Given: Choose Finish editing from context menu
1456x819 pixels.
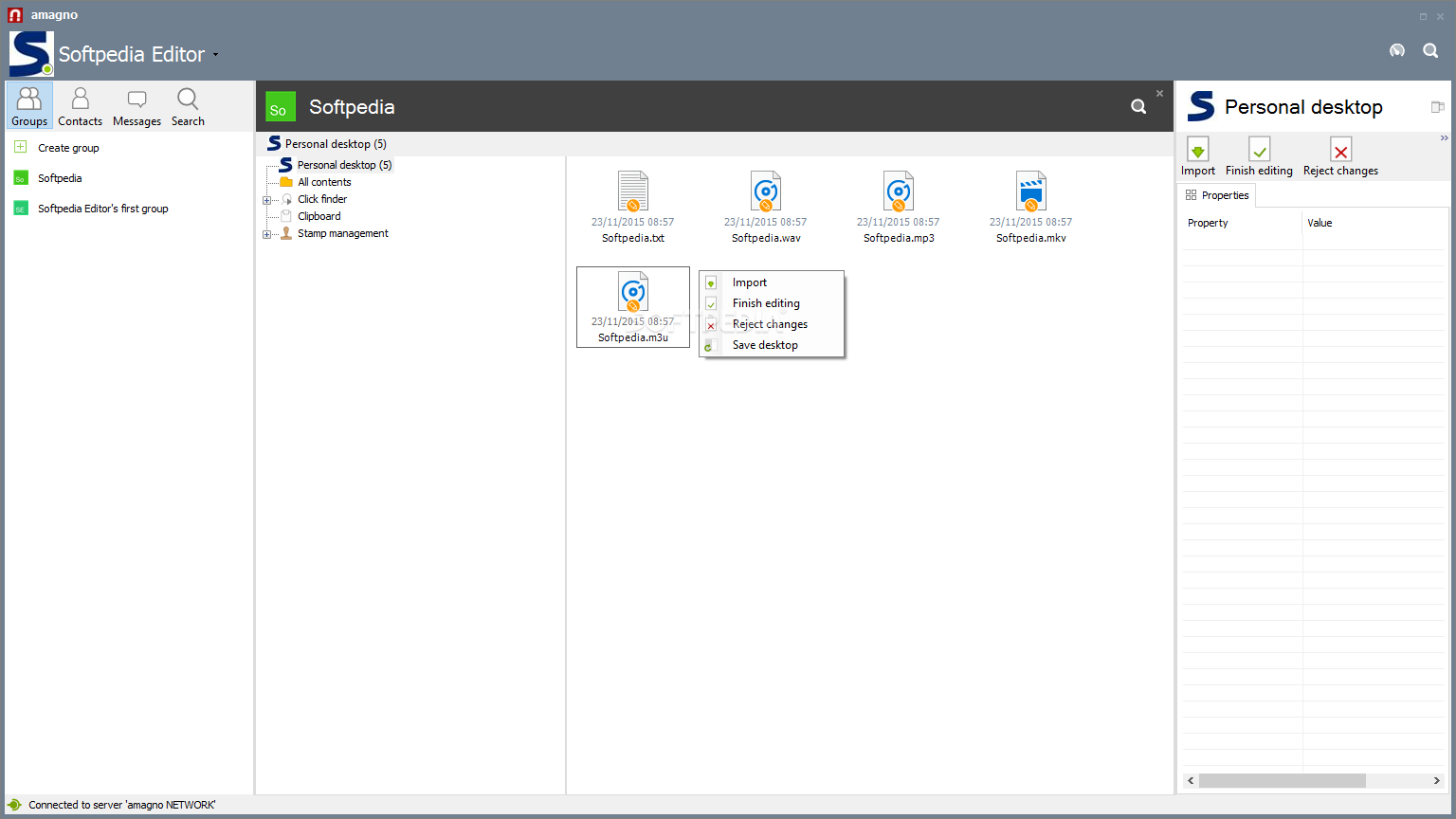Looking at the screenshot, I should (772, 303).
